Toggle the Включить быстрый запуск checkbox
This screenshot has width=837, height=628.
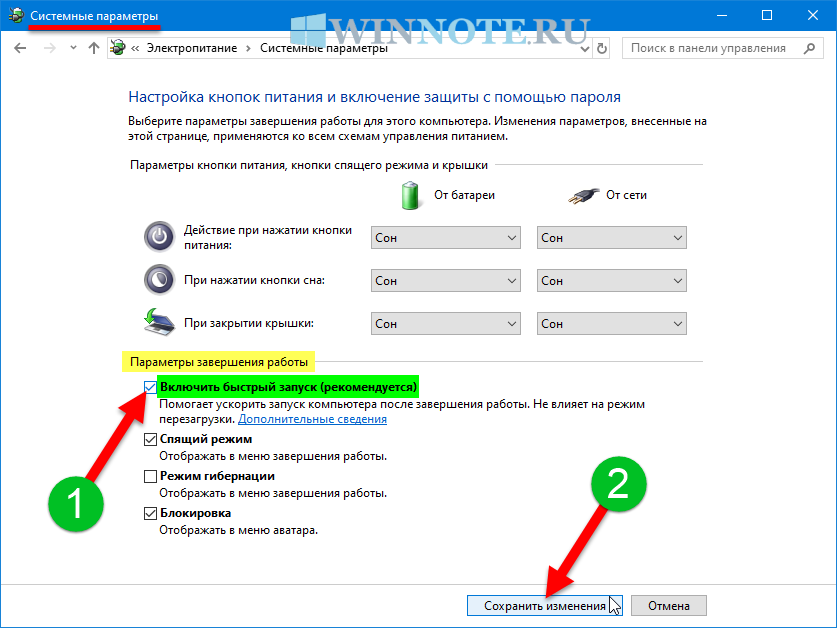click(x=150, y=387)
